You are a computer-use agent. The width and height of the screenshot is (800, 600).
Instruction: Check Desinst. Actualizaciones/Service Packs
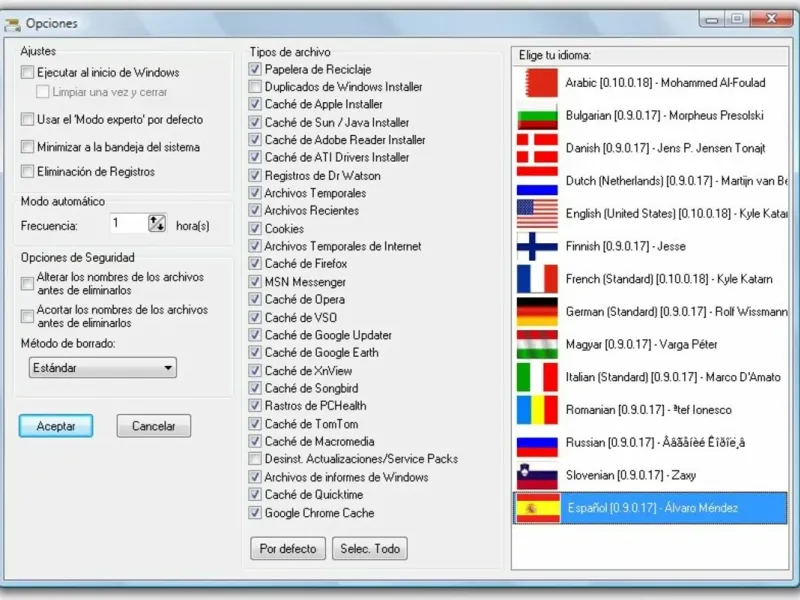(255, 459)
